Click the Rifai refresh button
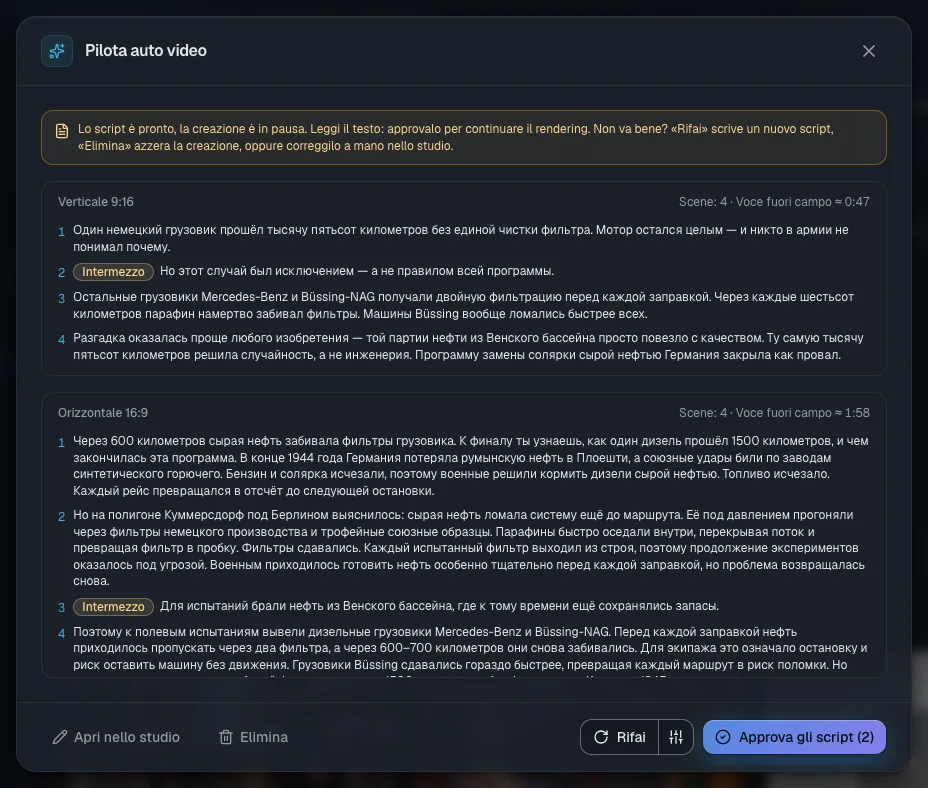The width and height of the screenshot is (928, 788). [x=620, y=737]
